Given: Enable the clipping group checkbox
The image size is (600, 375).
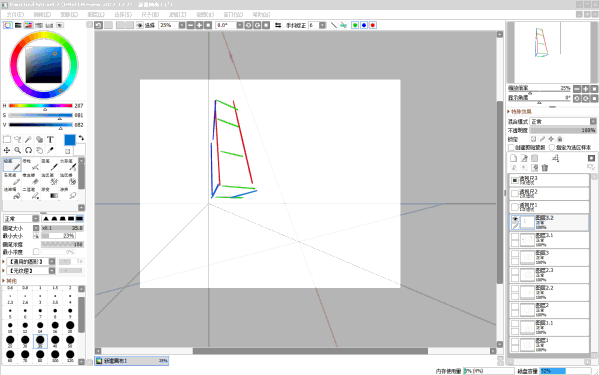Looking at the screenshot, I should click(x=511, y=147).
